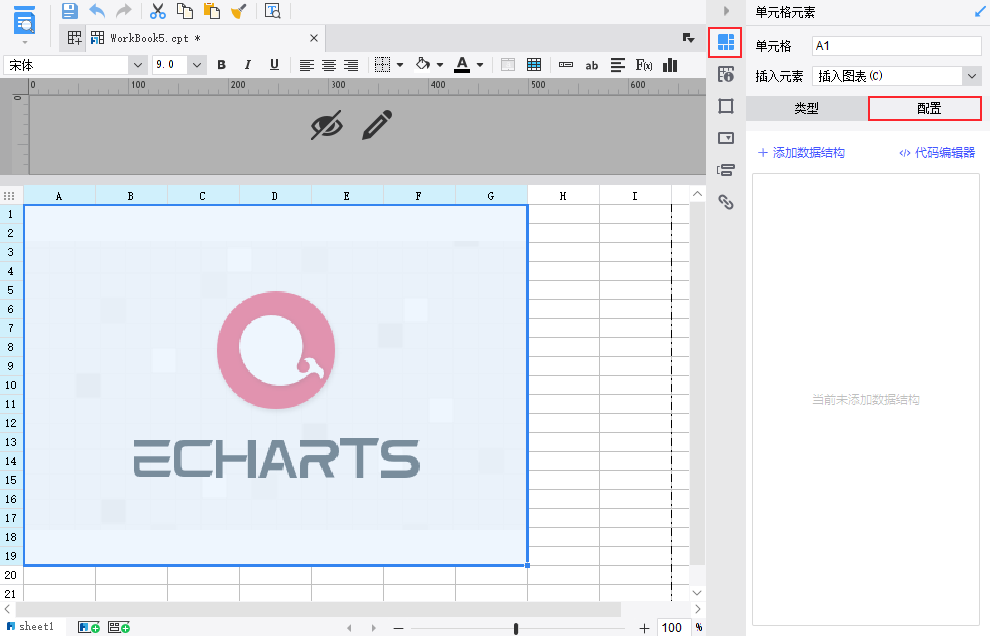Click the cell reference field showing A1
Image resolution: width=990 pixels, height=636 pixels.
[897, 46]
